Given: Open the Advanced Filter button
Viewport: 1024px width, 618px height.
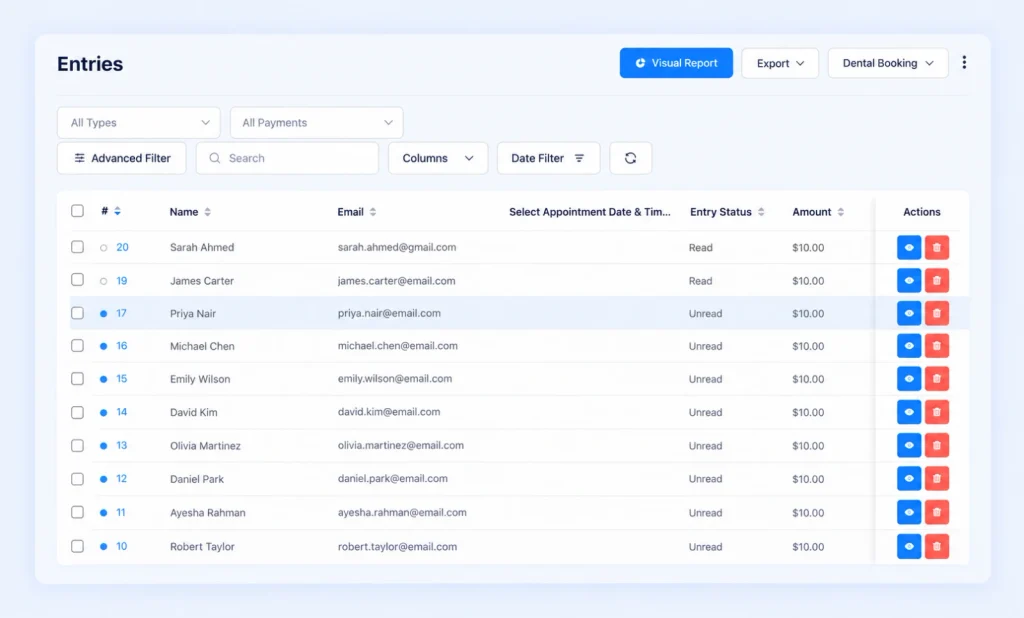Looking at the screenshot, I should click(x=121, y=158).
